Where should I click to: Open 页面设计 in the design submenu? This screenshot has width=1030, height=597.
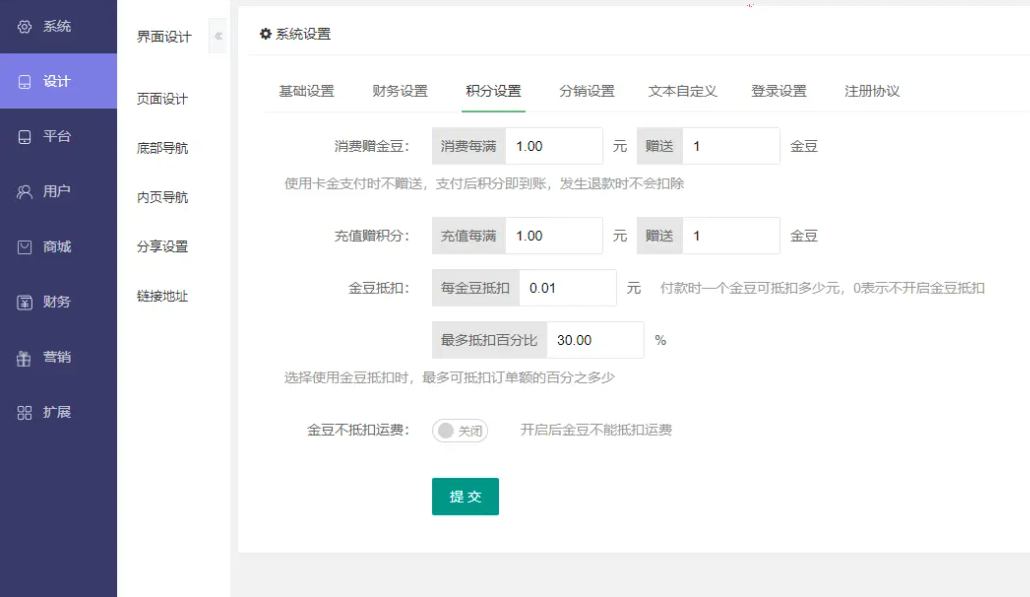click(x=162, y=99)
